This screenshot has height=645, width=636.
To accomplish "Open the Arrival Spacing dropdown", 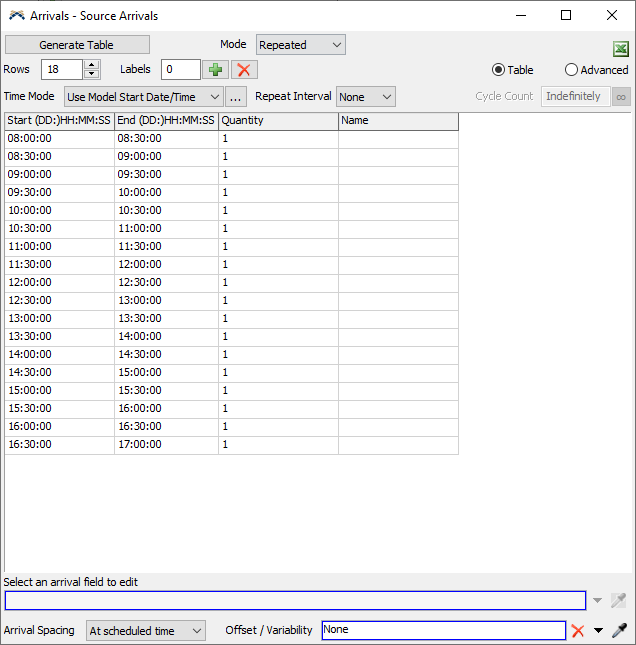I will click(x=145, y=631).
